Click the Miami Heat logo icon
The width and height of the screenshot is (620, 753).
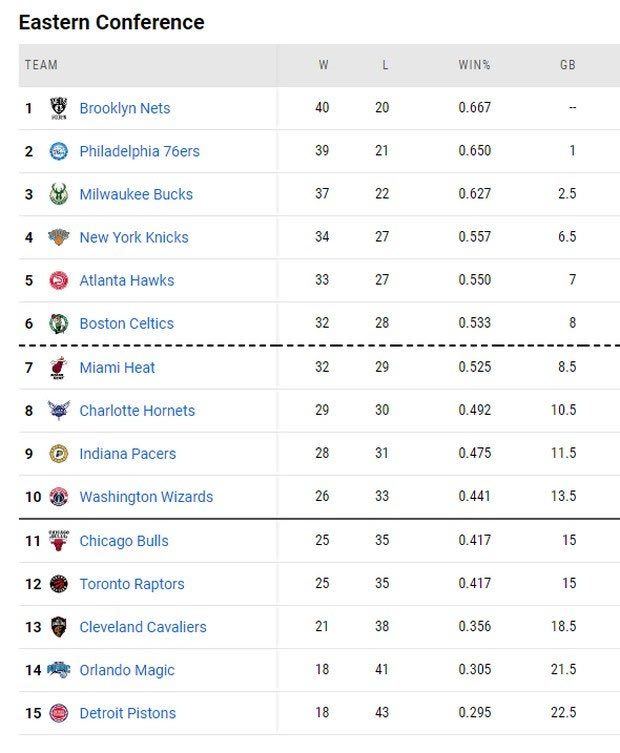click(59, 367)
